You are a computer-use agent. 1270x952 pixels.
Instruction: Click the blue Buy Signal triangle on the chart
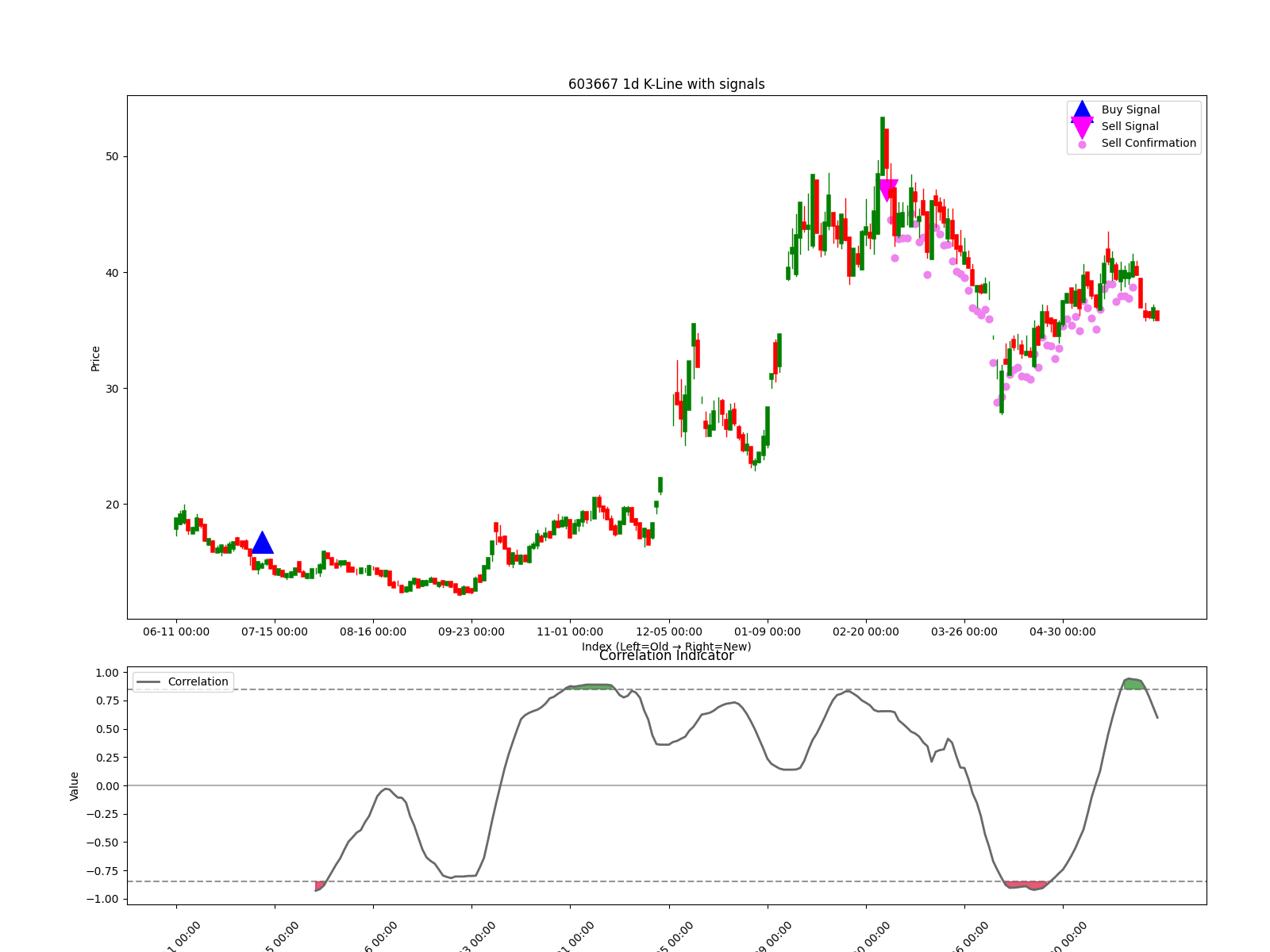(262, 543)
